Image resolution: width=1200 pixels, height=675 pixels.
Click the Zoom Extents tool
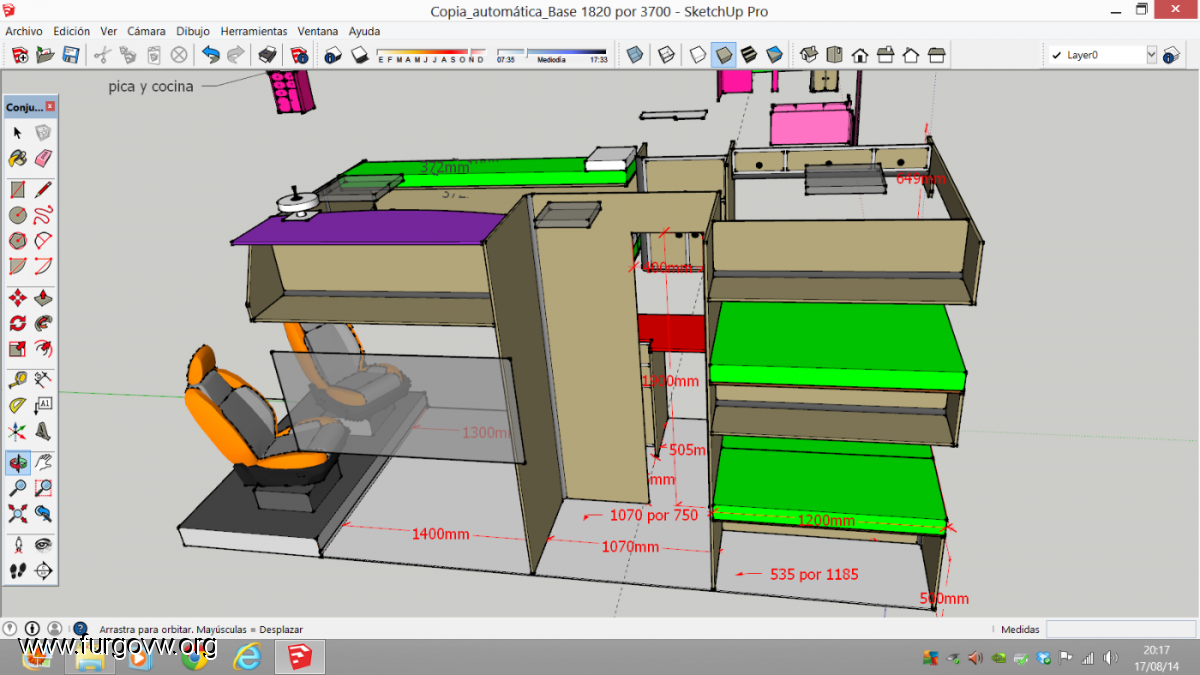tap(17, 514)
